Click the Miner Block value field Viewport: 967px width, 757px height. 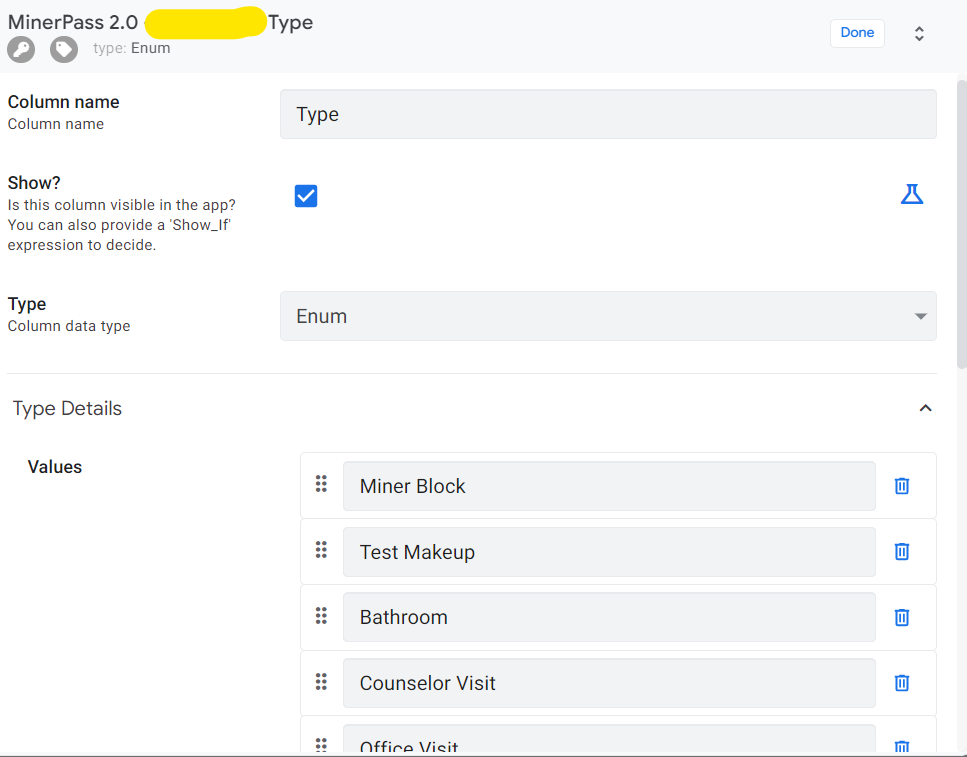point(608,486)
